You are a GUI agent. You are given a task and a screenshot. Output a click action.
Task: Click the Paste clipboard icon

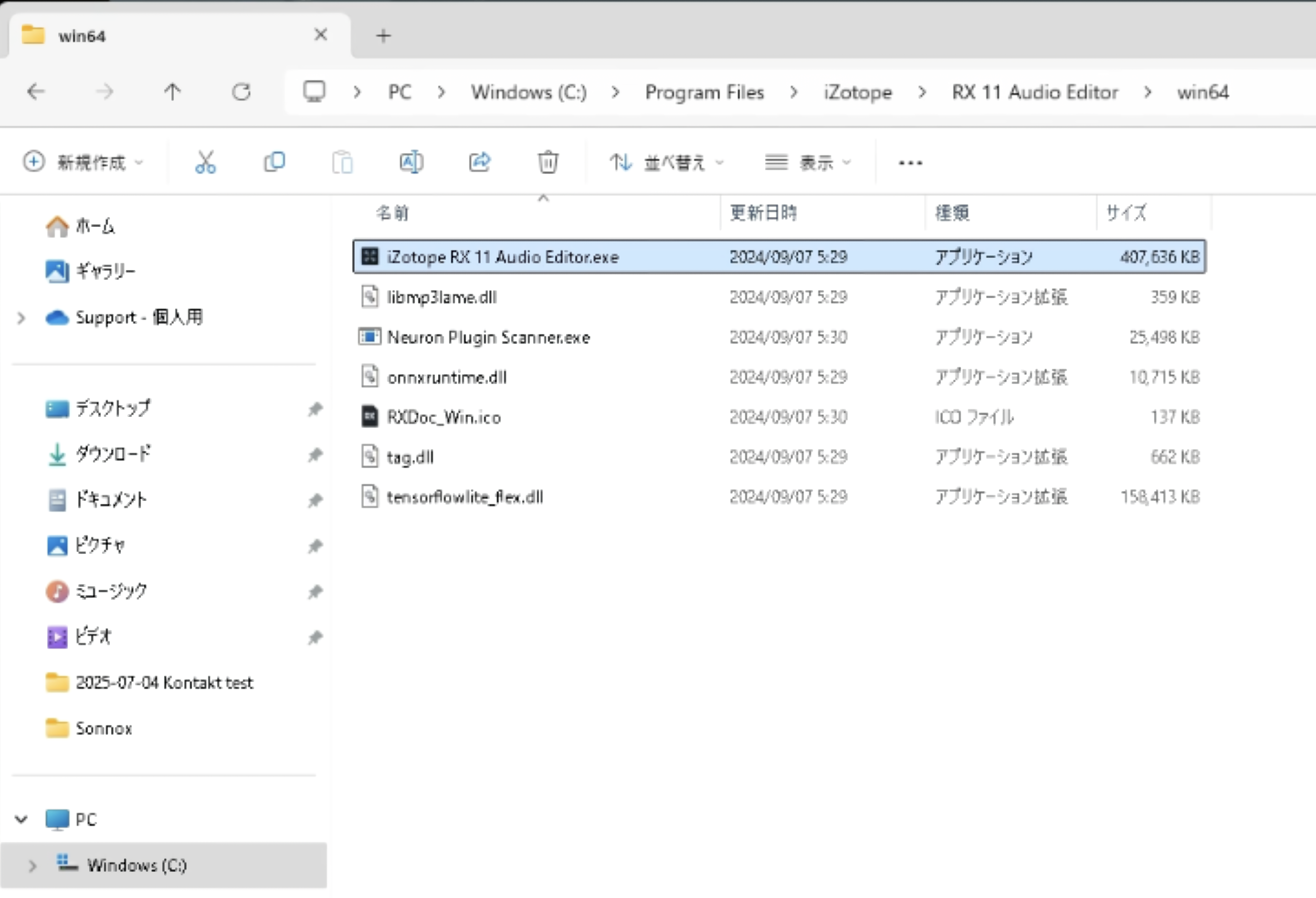coord(342,162)
